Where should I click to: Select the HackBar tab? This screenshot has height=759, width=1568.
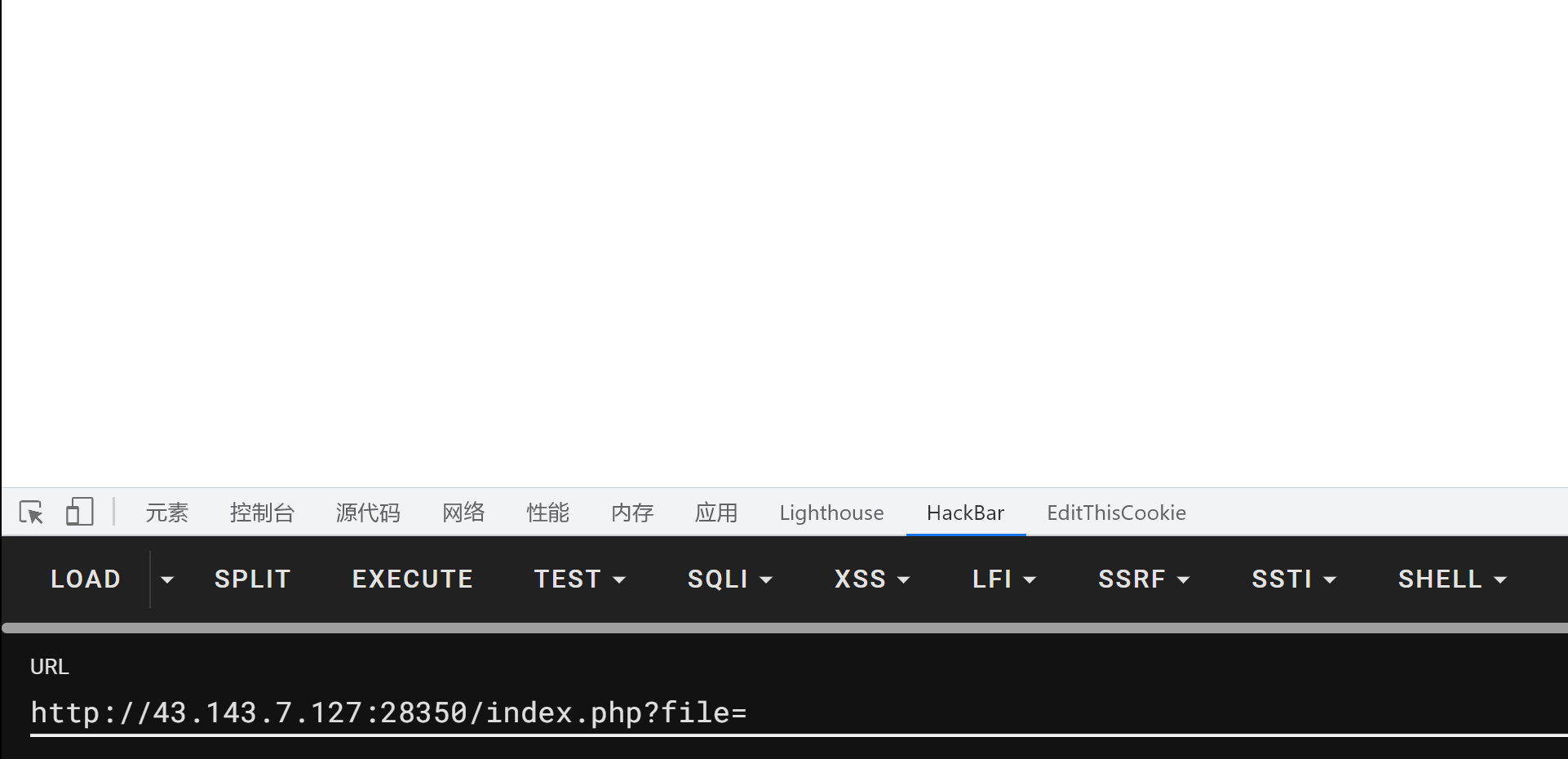[965, 513]
